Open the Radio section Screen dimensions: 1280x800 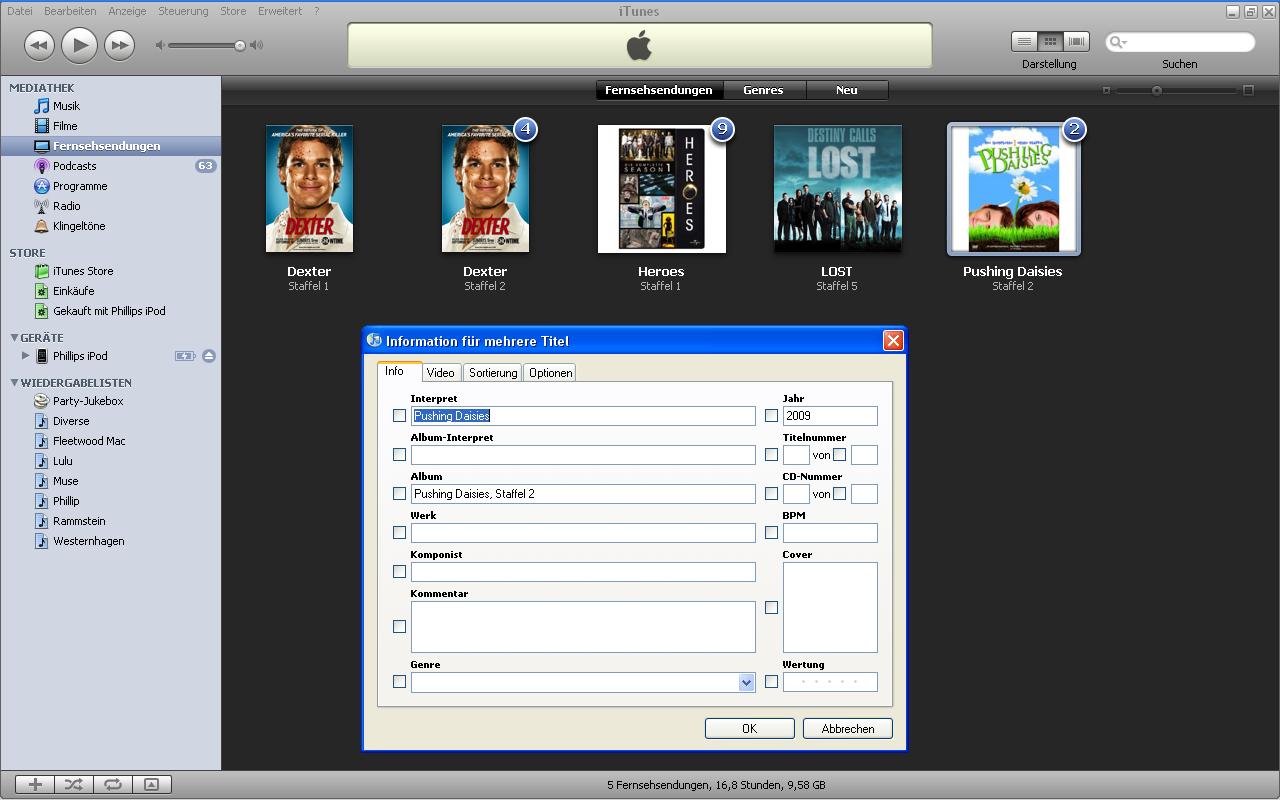coord(66,206)
